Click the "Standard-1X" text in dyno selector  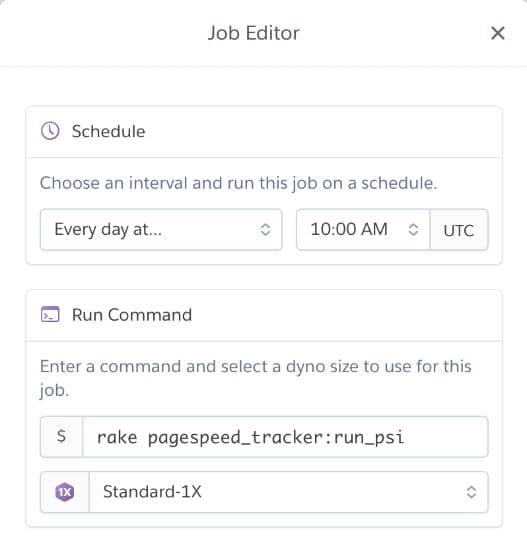152,492
